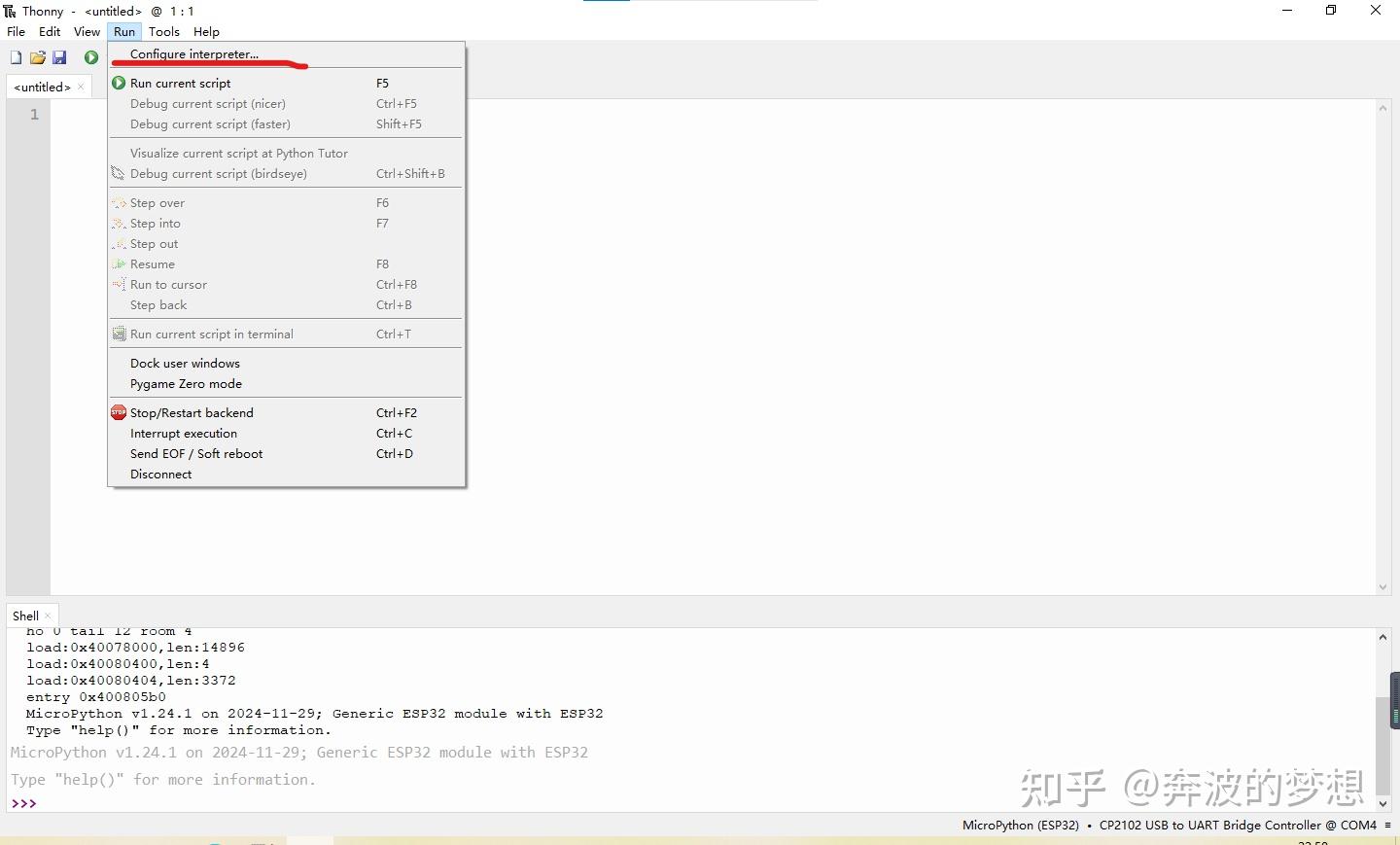The height and width of the screenshot is (845, 1400).
Task: Click the Debug current script (birdseye) icon
Action: 118,173
